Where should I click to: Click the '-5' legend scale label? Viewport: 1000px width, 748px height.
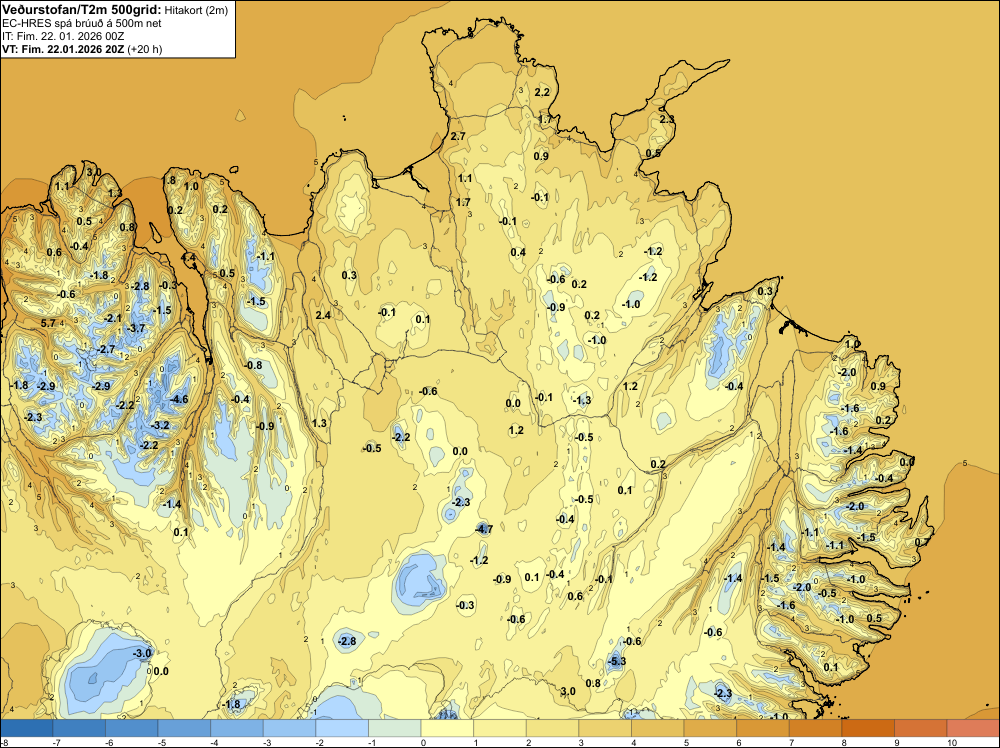click(160, 742)
